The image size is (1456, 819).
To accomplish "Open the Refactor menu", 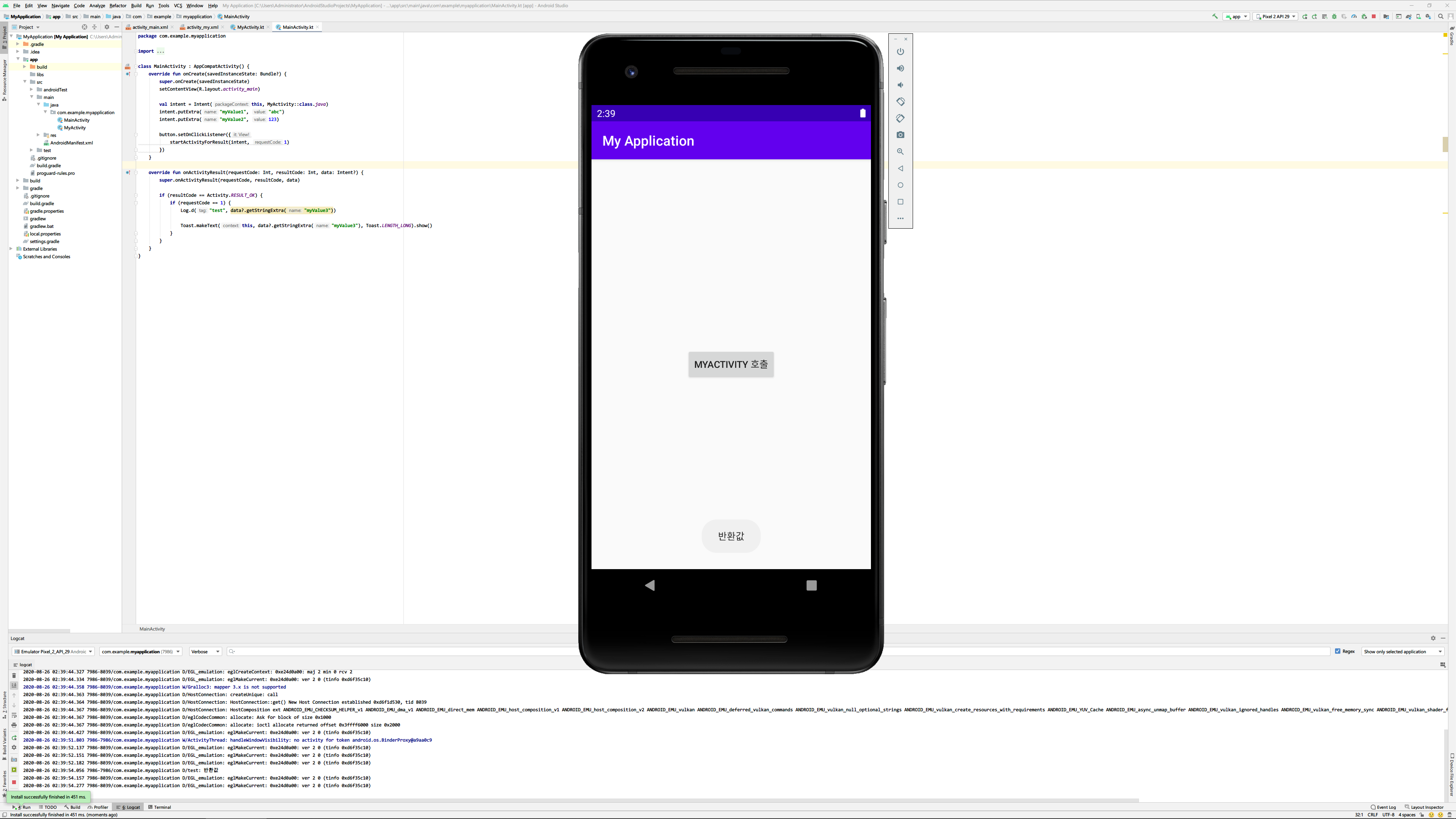I will pos(118,6).
